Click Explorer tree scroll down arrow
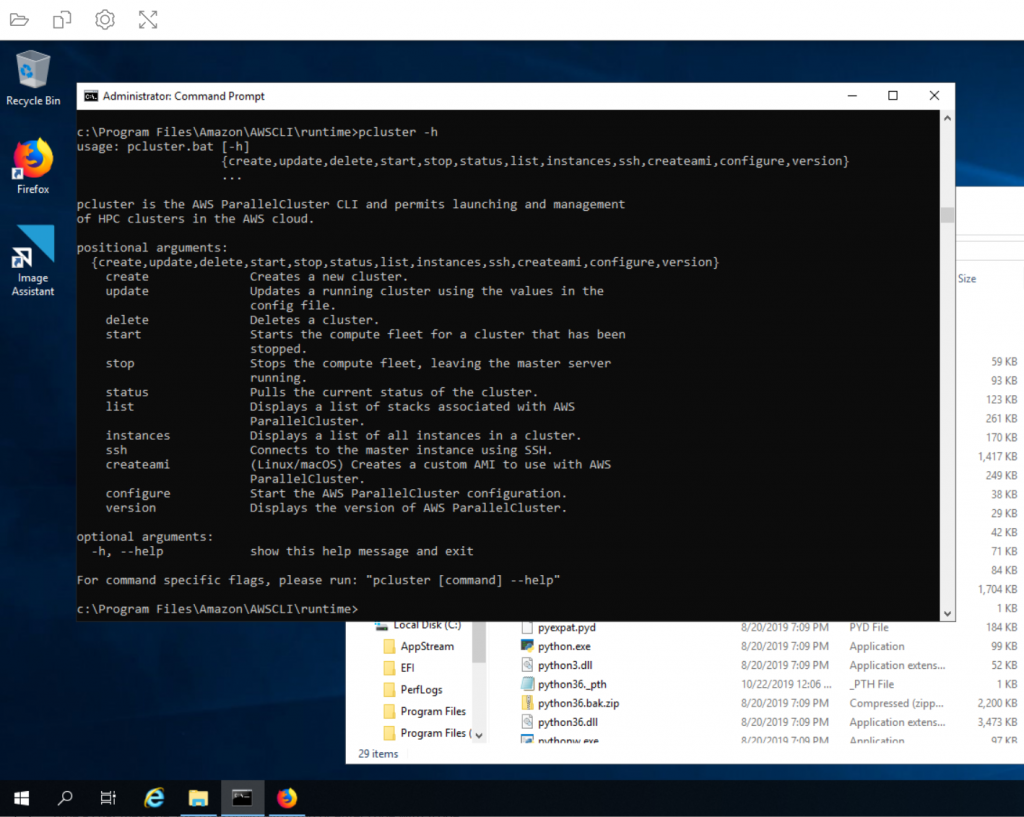Screen dimensions: 1024x817 click(x=479, y=735)
